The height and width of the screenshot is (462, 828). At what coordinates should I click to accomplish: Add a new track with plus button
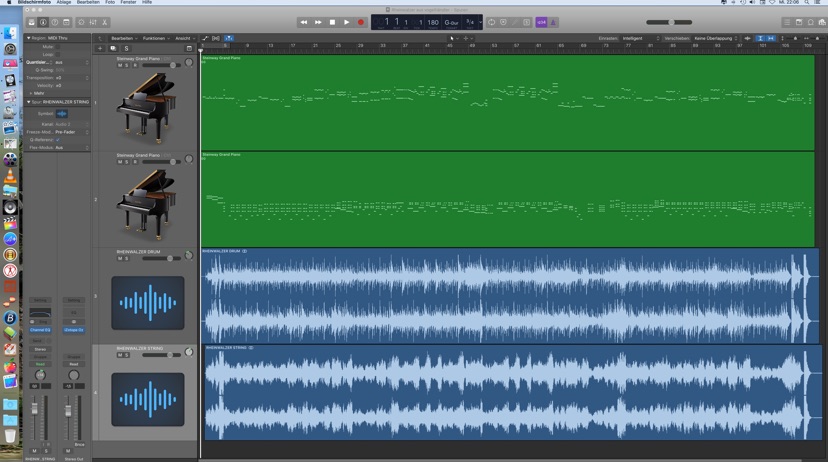click(100, 48)
